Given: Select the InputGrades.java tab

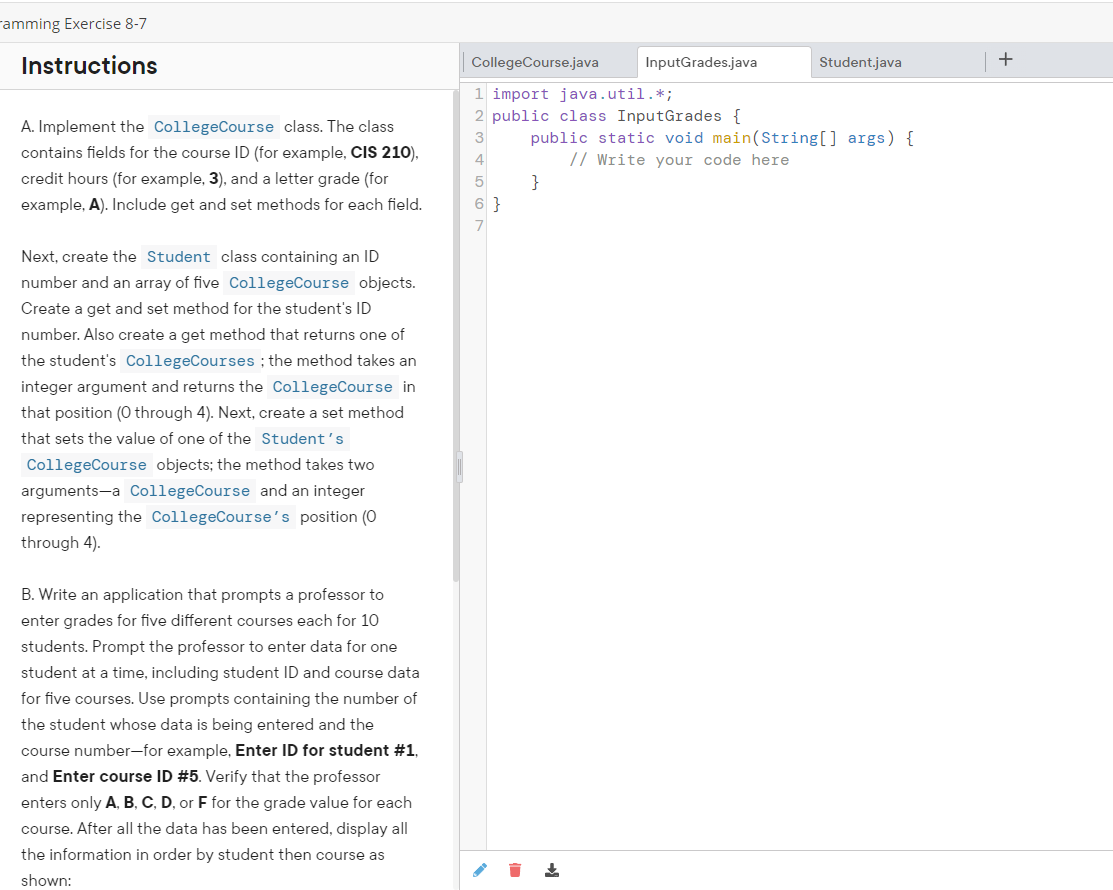Looking at the screenshot, I should (x=700, y=62).
